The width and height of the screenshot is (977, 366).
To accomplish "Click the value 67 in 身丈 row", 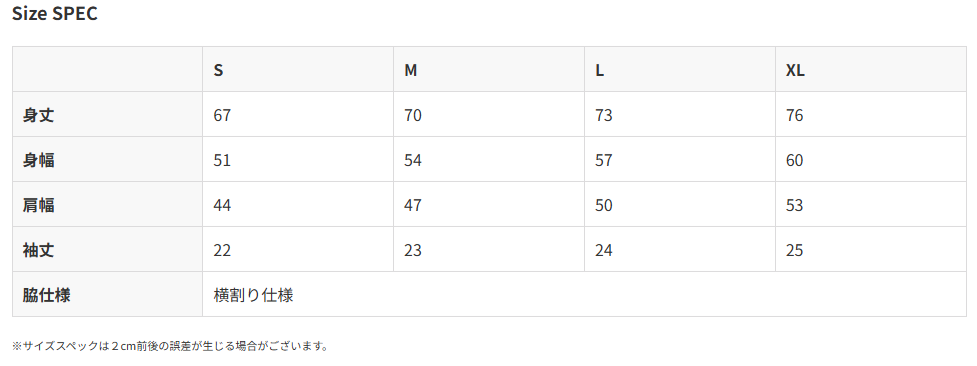I will [222, 115].
